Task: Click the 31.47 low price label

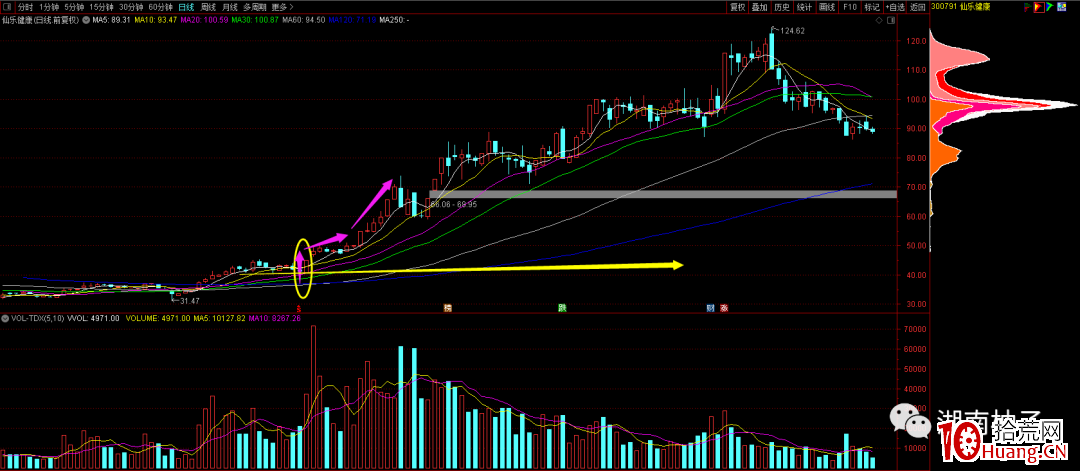Action: click(x=188, y=301)
